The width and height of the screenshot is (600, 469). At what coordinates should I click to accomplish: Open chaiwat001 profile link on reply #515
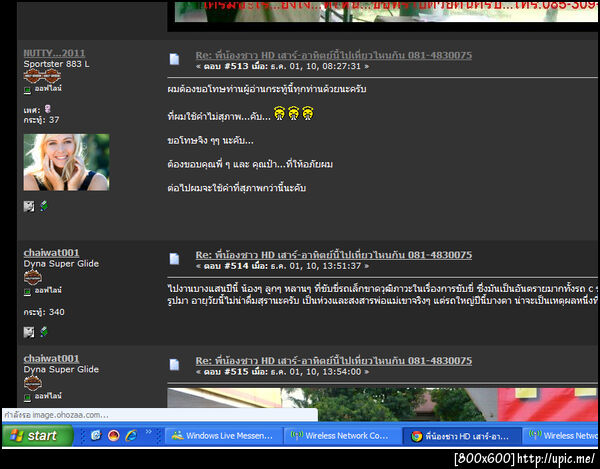[x=51, y=359]
